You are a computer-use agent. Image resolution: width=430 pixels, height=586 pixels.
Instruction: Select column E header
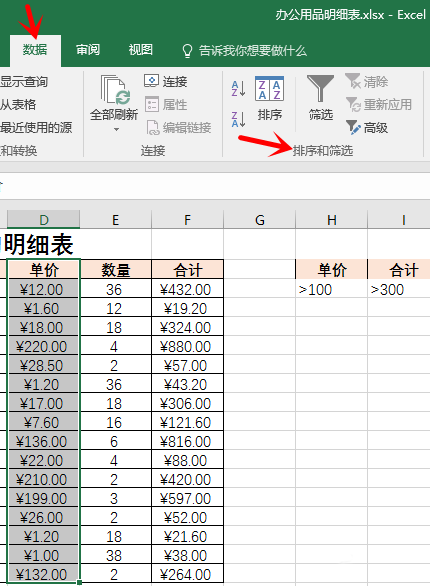click(x=115, y=219)
